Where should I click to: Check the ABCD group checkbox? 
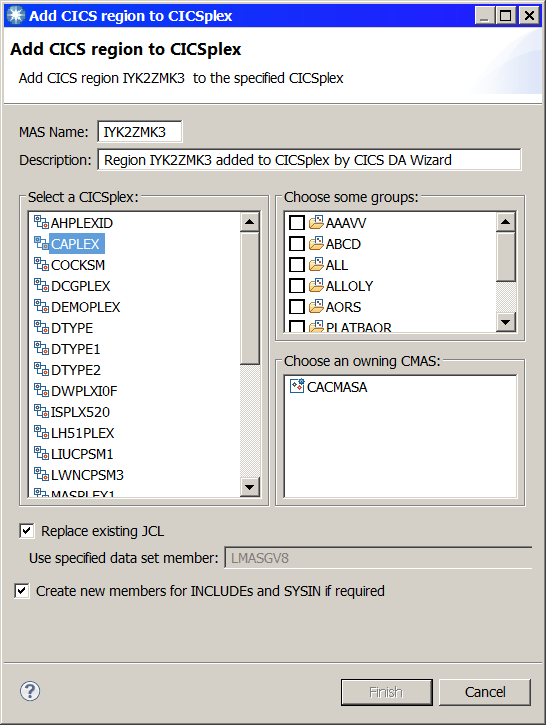(297, 244)
